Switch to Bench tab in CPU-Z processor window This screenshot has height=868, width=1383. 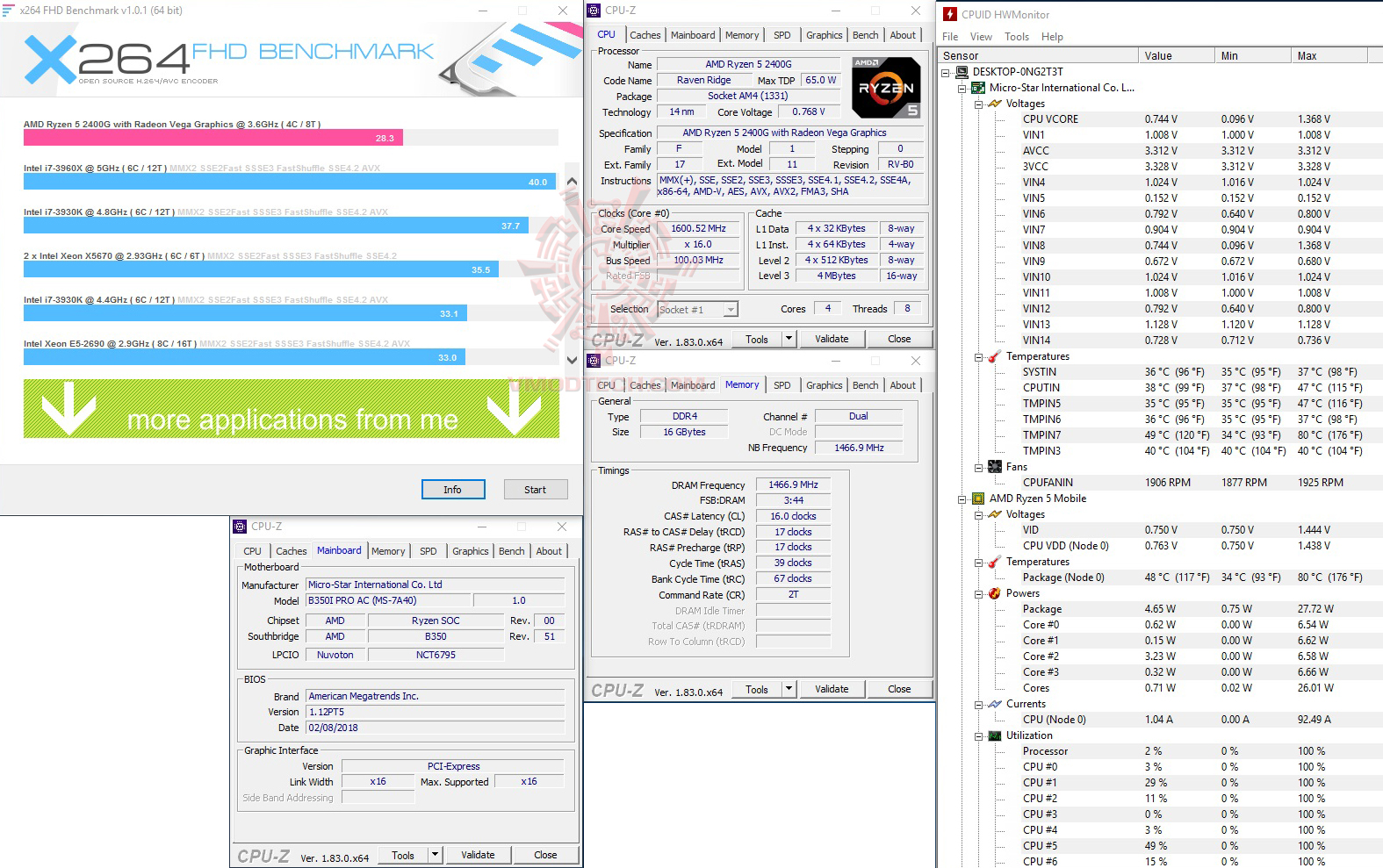(x=865, y=35)
